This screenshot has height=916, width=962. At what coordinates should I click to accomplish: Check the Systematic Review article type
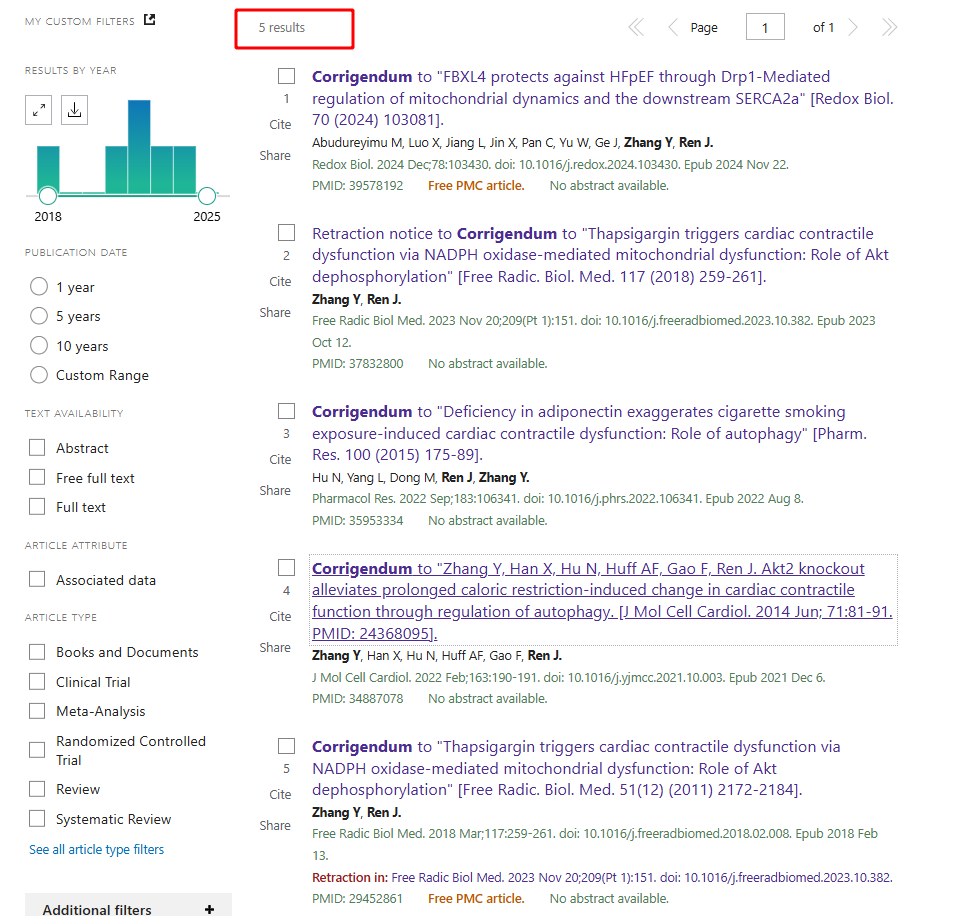(x=37, y=818)
